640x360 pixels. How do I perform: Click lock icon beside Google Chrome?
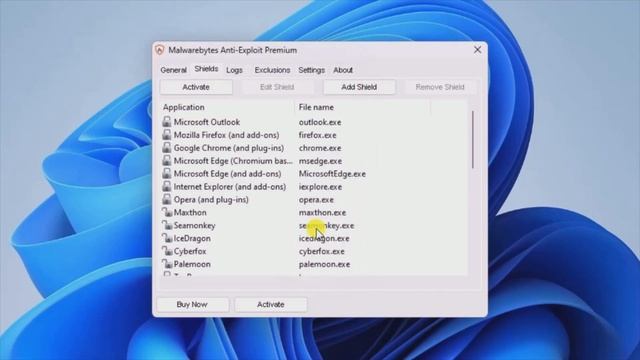167,148
